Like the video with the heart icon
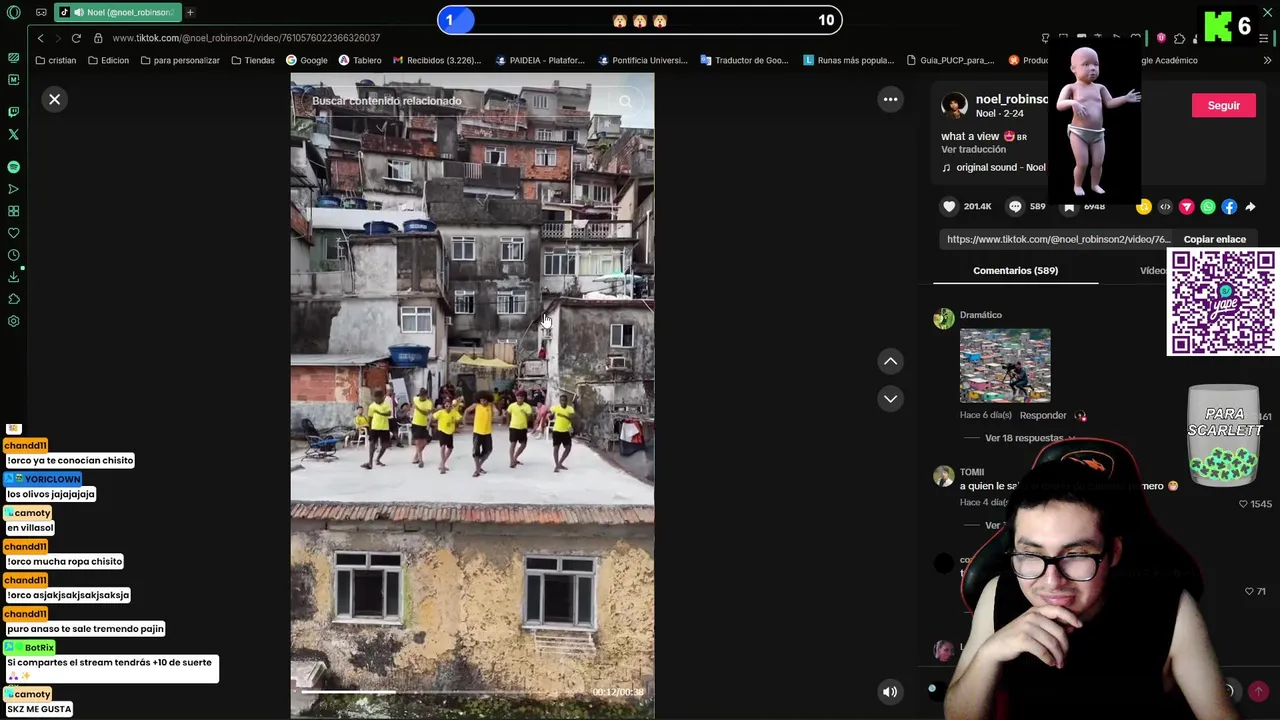 (949, 206)
